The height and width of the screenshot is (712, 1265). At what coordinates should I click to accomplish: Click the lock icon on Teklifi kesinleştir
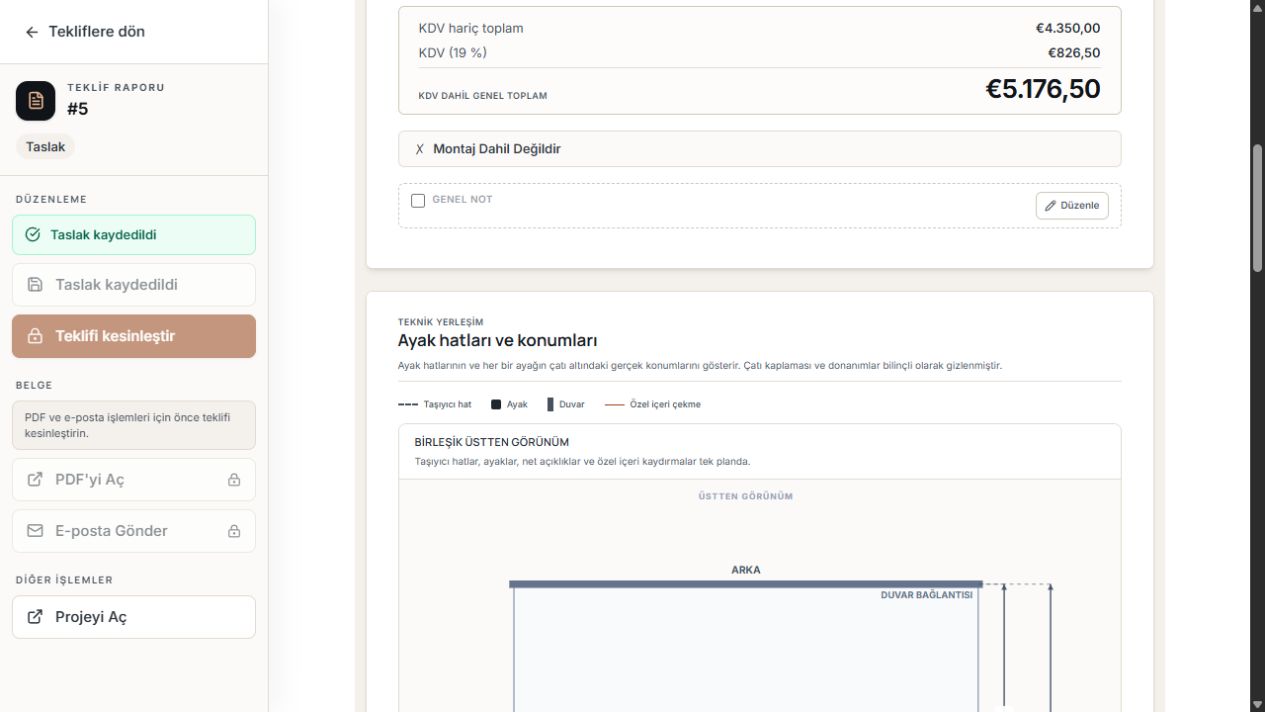click(x=35, y=336)
